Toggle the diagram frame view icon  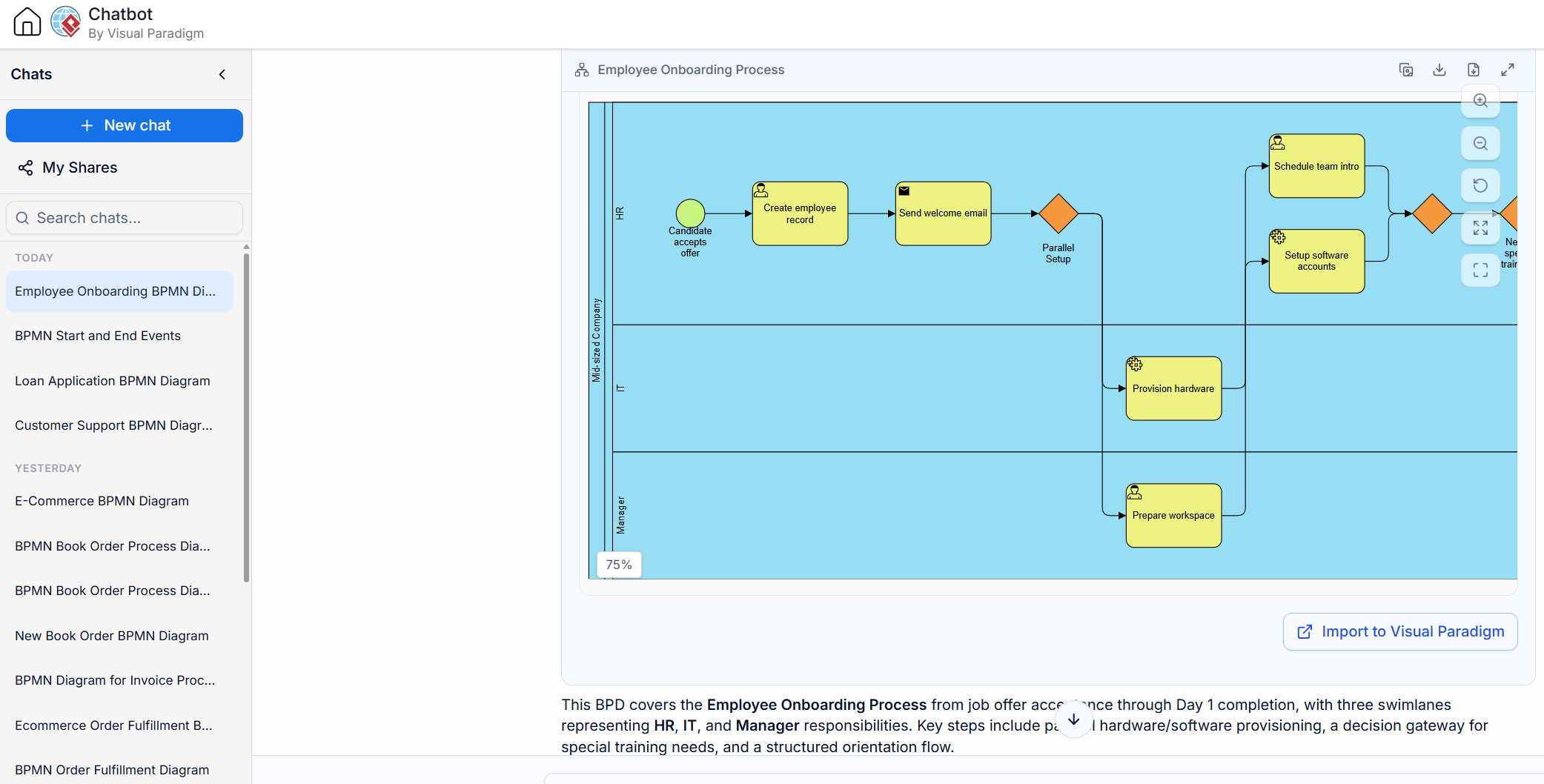click(1480, 270)
